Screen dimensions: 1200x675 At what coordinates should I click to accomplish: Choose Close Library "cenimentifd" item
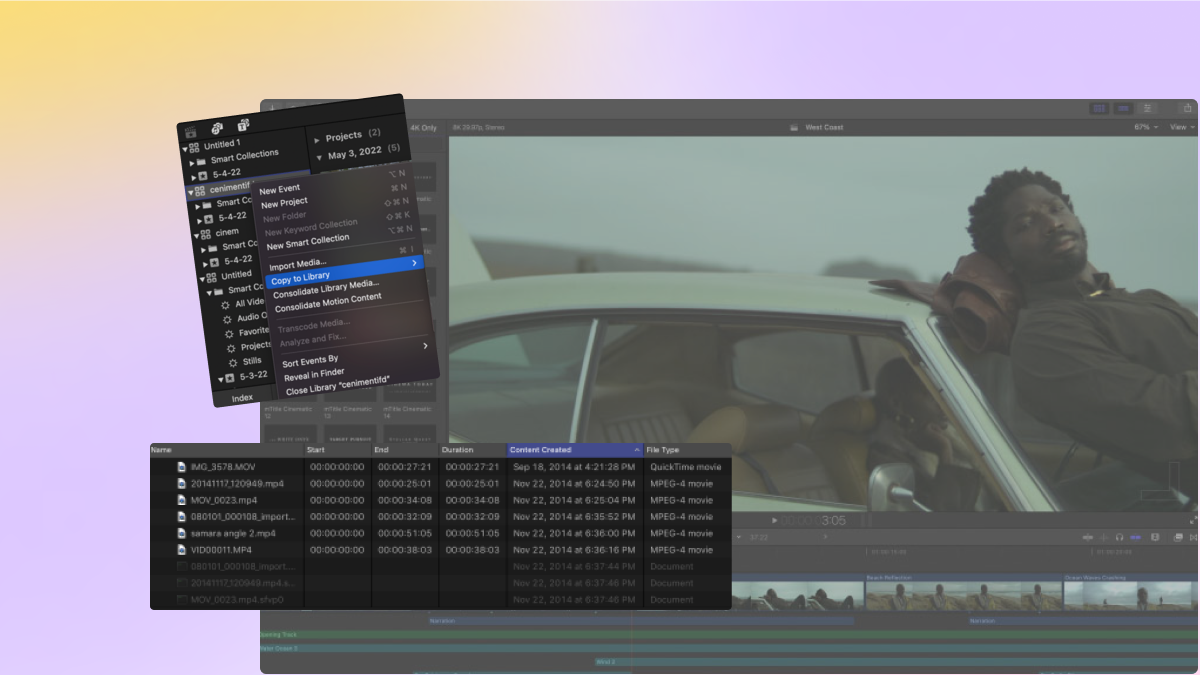point(337,385)
